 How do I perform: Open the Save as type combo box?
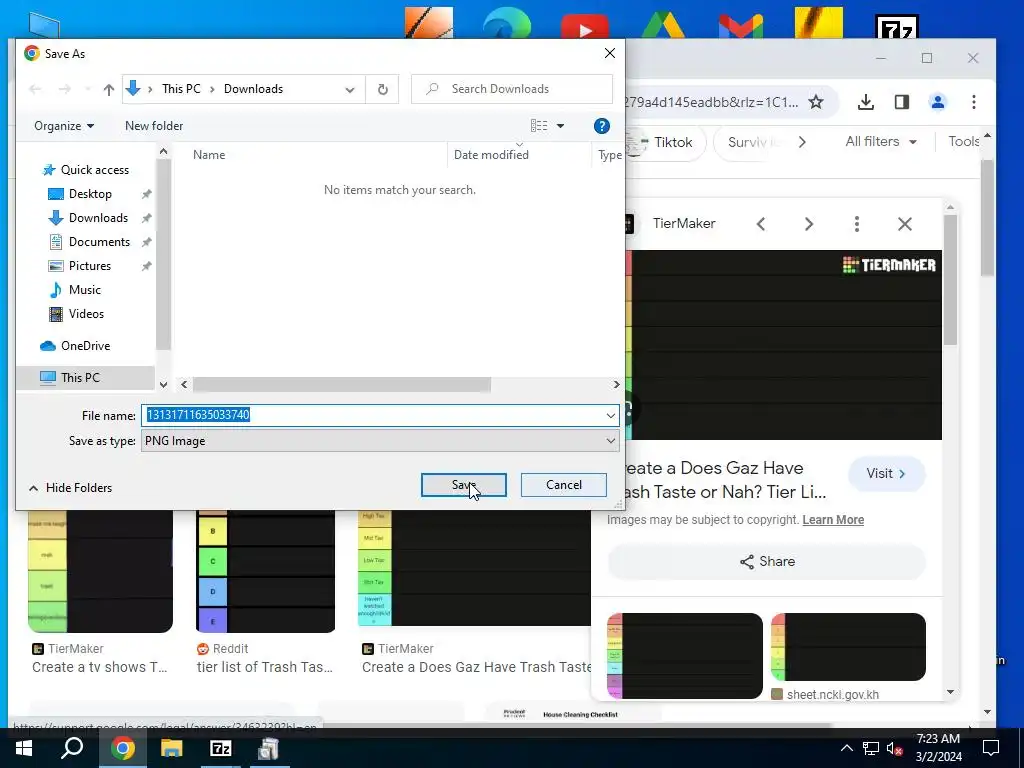point(380,441)
